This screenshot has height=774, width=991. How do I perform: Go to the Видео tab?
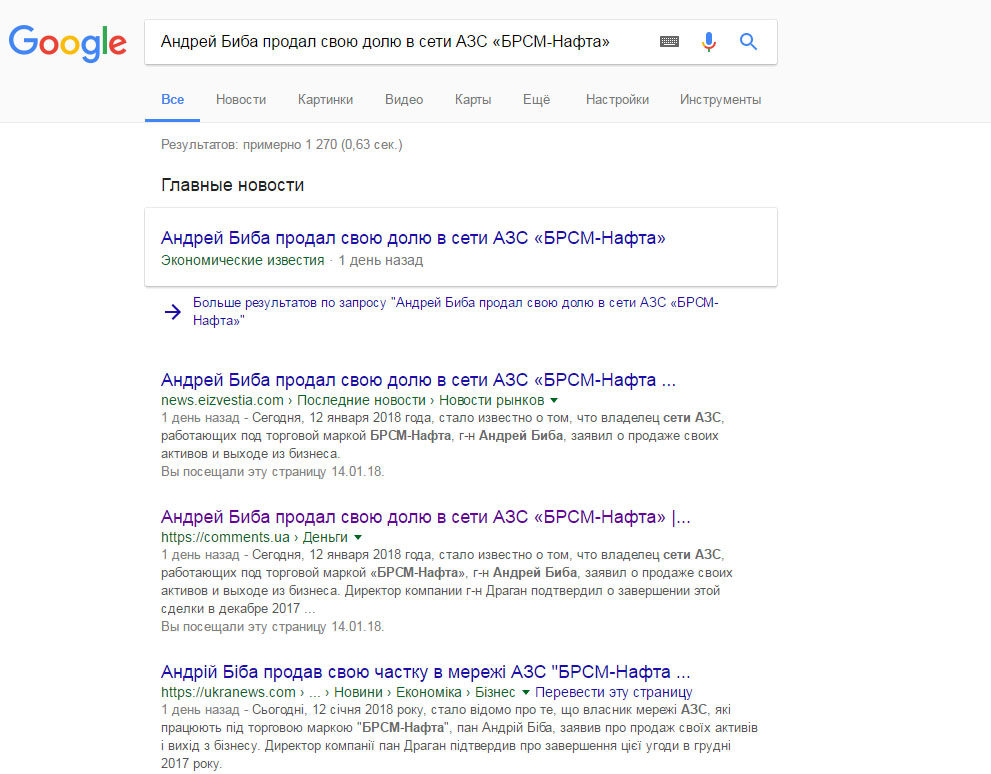click(404, 100)
